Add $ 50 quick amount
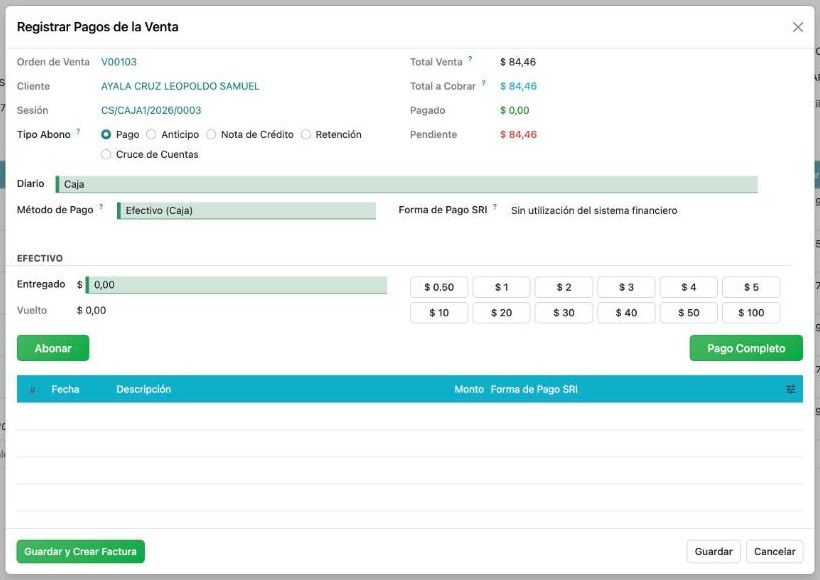The height and width of the screenshot is (580, 820). click(x=688, y=313)
